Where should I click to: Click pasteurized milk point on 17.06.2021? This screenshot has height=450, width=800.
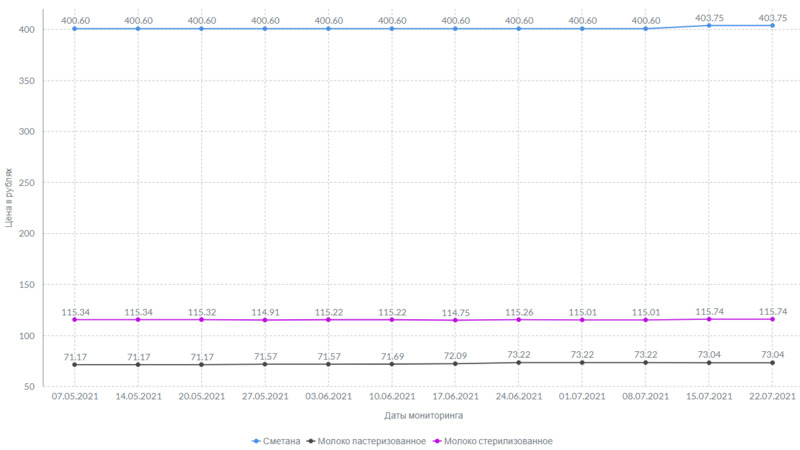click(x=455, y=363)
